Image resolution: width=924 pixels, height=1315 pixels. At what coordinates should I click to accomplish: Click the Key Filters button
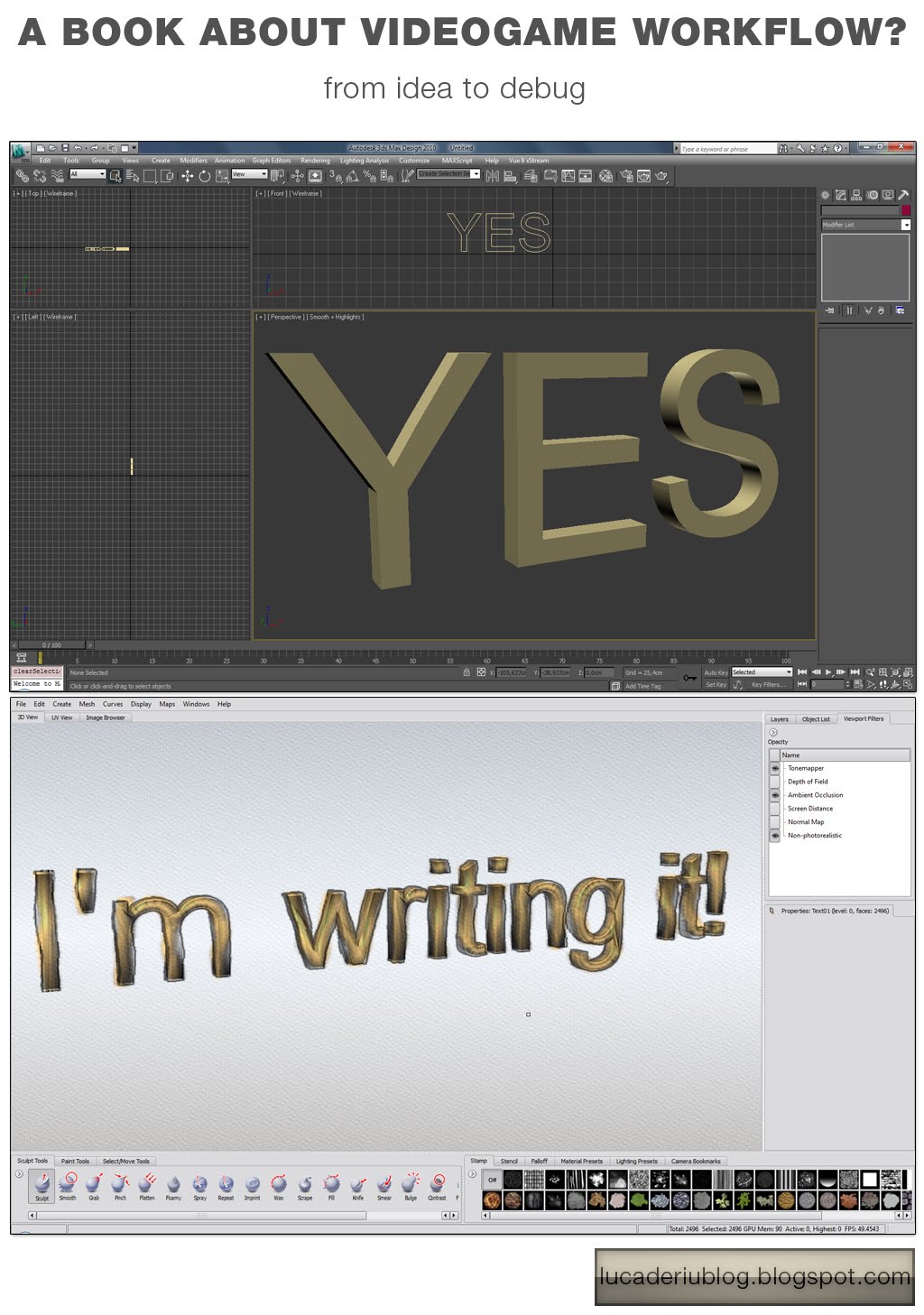tap(770, 685)
